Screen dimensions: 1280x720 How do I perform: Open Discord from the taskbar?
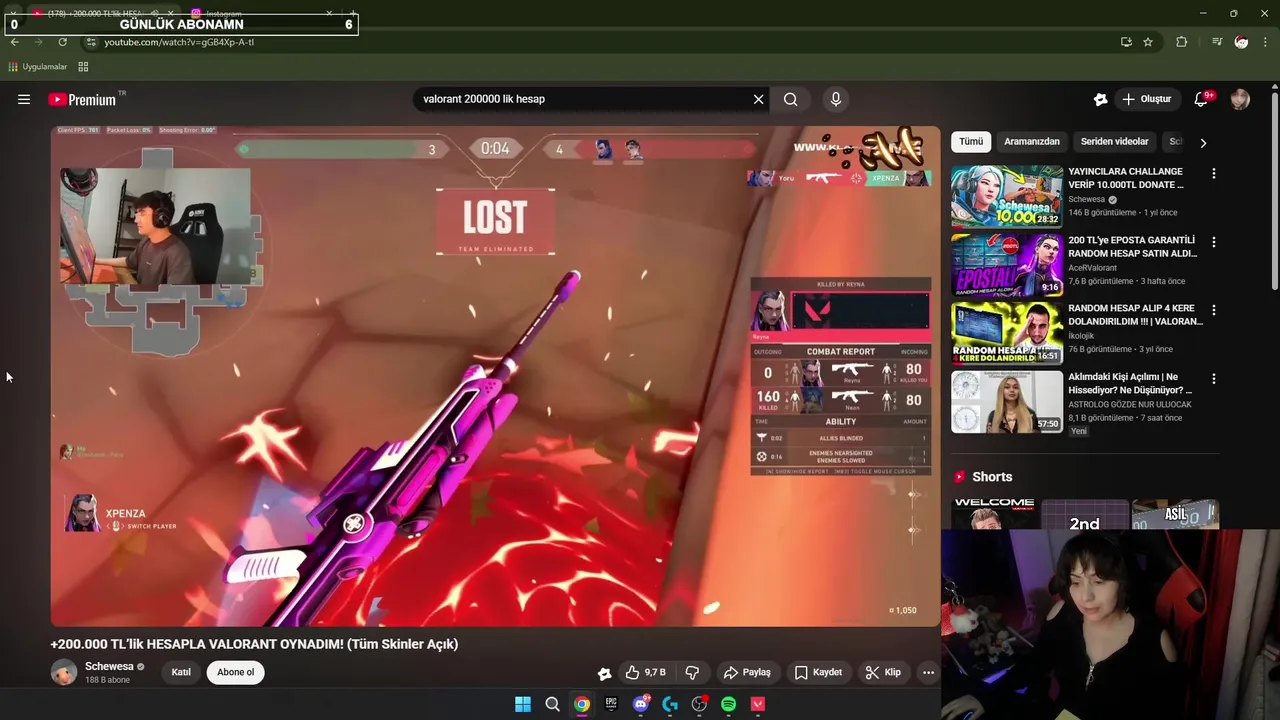[641, 704]
